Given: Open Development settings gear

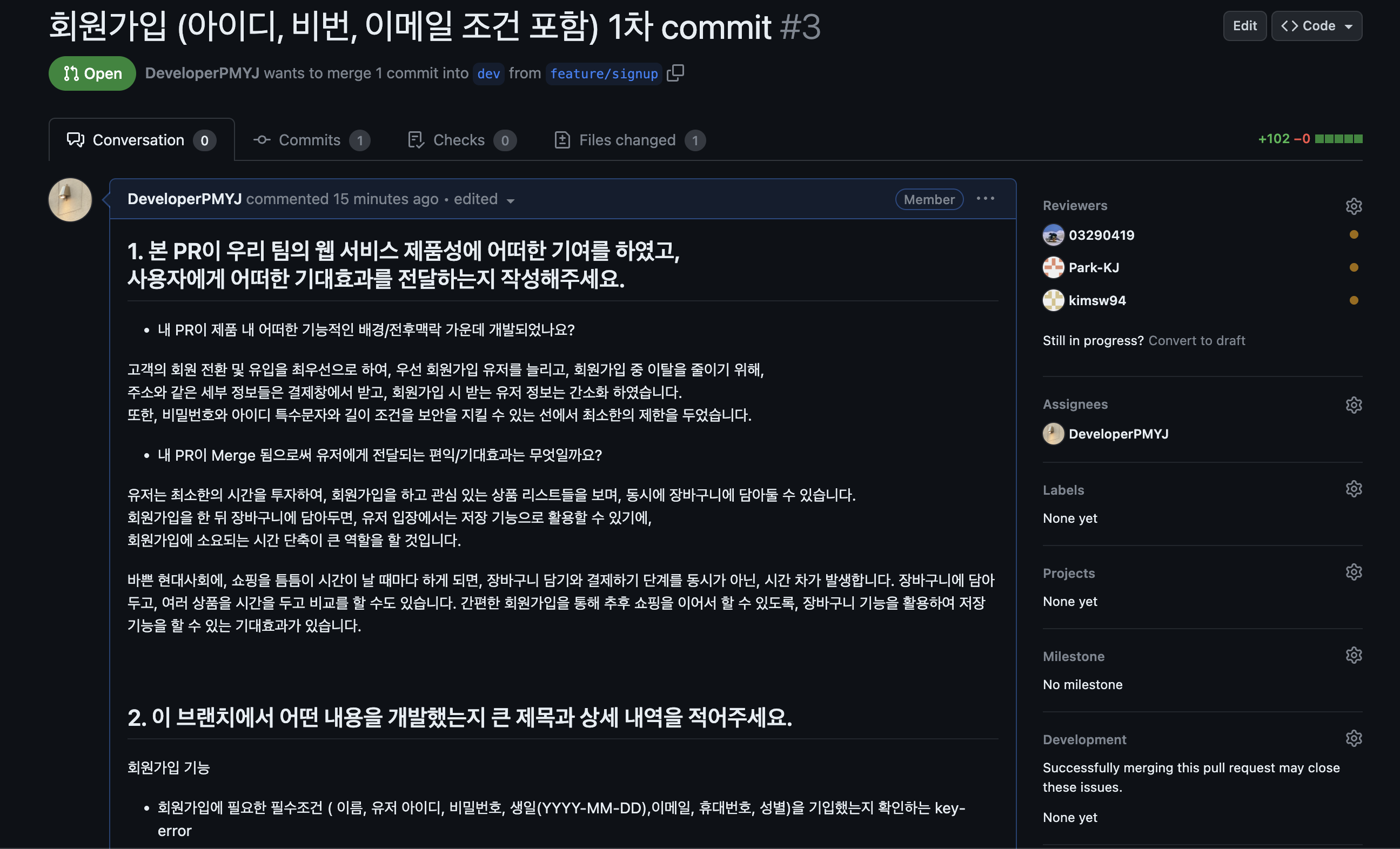Looking at the screenshot, I should pos(1354,738).
